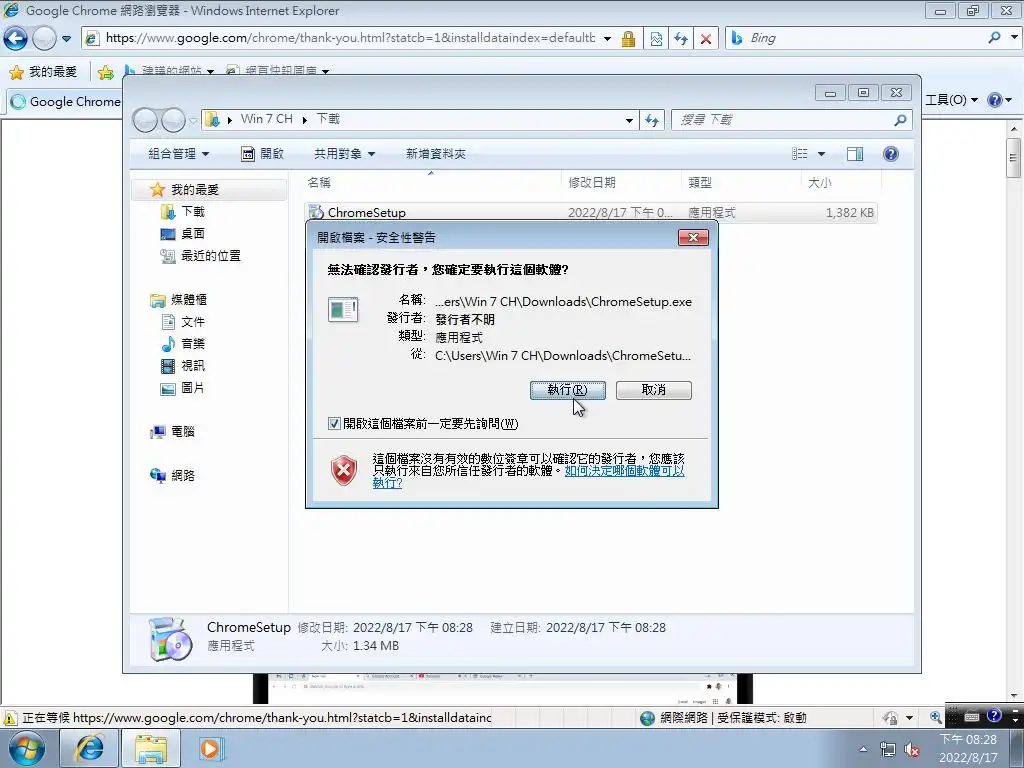Click the 執行(R) run button
1024x768 pixels.
(x=568, y=390)
